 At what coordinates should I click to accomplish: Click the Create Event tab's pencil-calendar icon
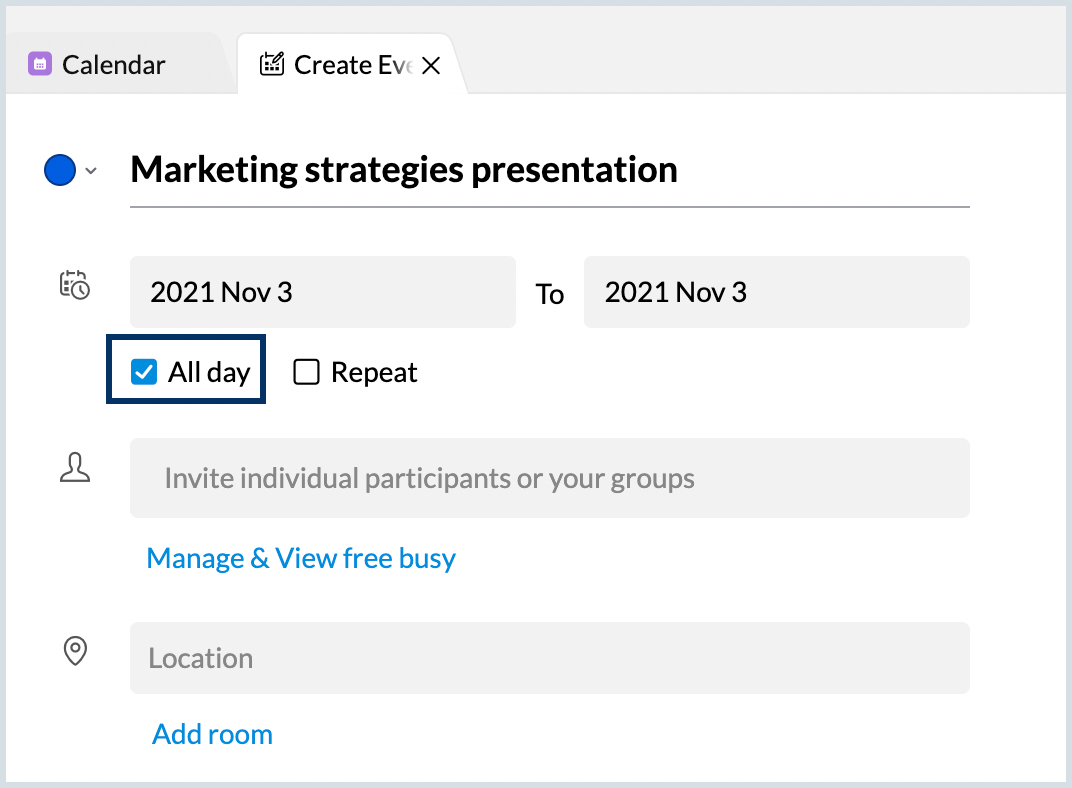click(271, 65)
